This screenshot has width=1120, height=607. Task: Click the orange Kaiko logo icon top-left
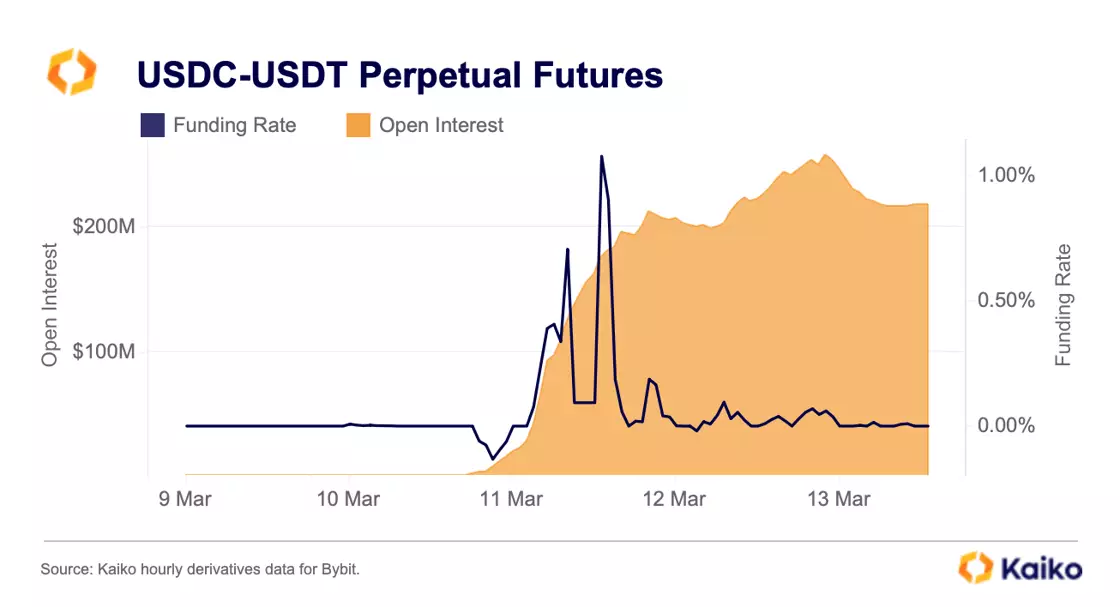72,72
